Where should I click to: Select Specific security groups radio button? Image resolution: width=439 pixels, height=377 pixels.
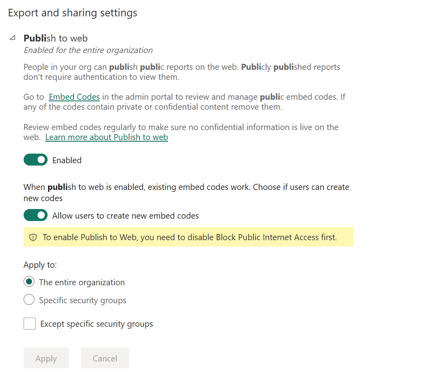[x=29, y=300]
